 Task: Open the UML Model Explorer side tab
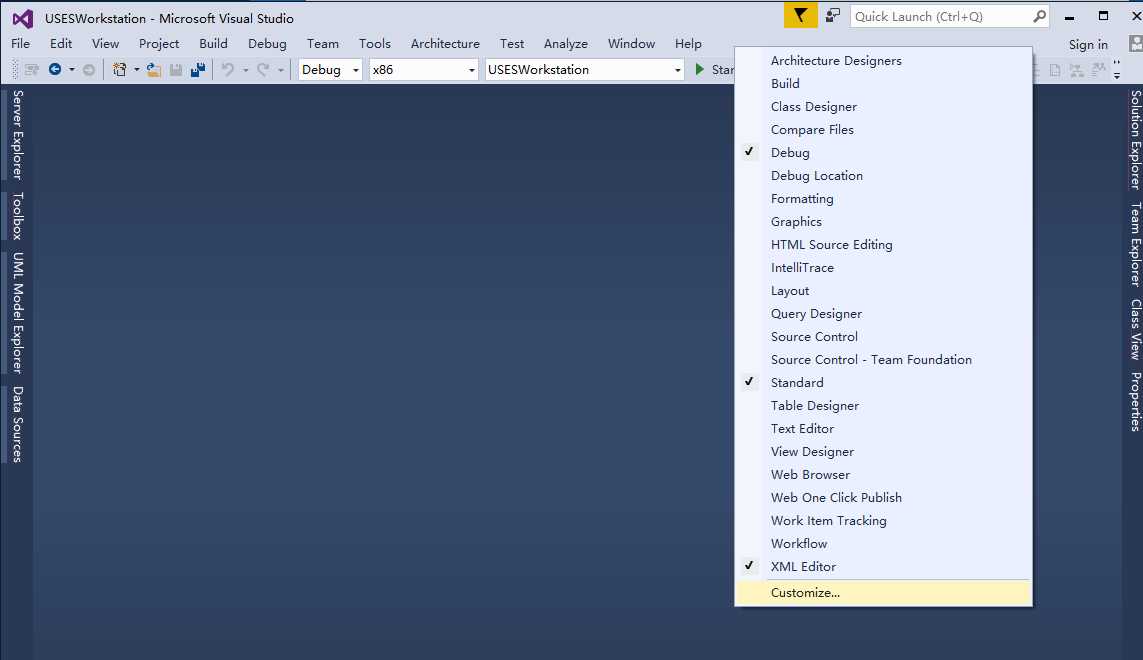(x=17, y=313)
